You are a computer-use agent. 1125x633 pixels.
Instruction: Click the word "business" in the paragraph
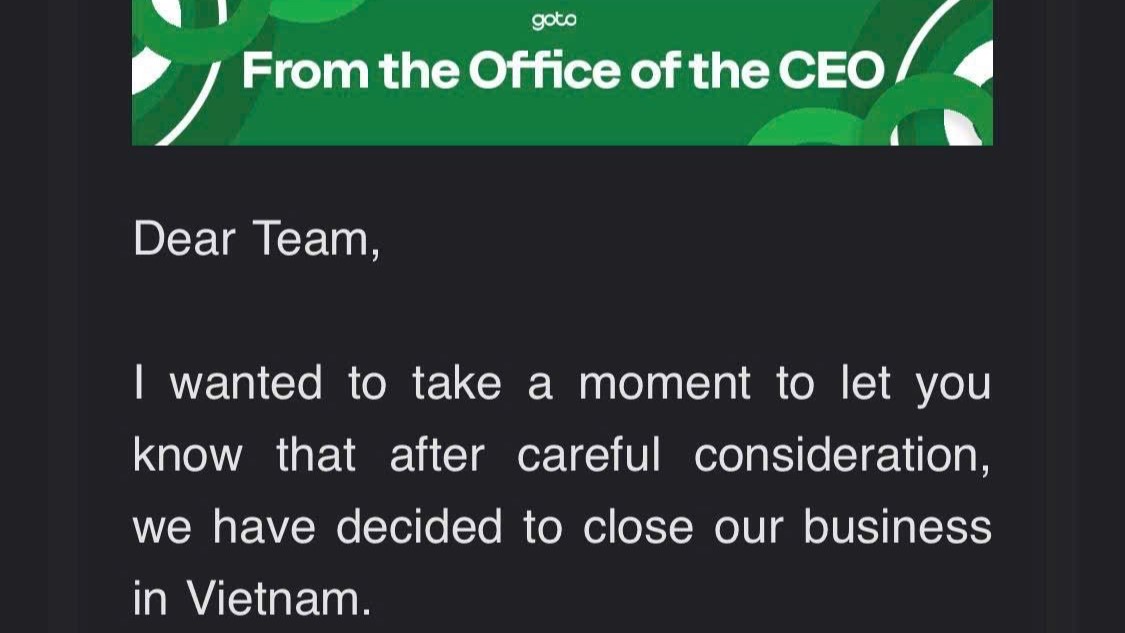point(897,527)
